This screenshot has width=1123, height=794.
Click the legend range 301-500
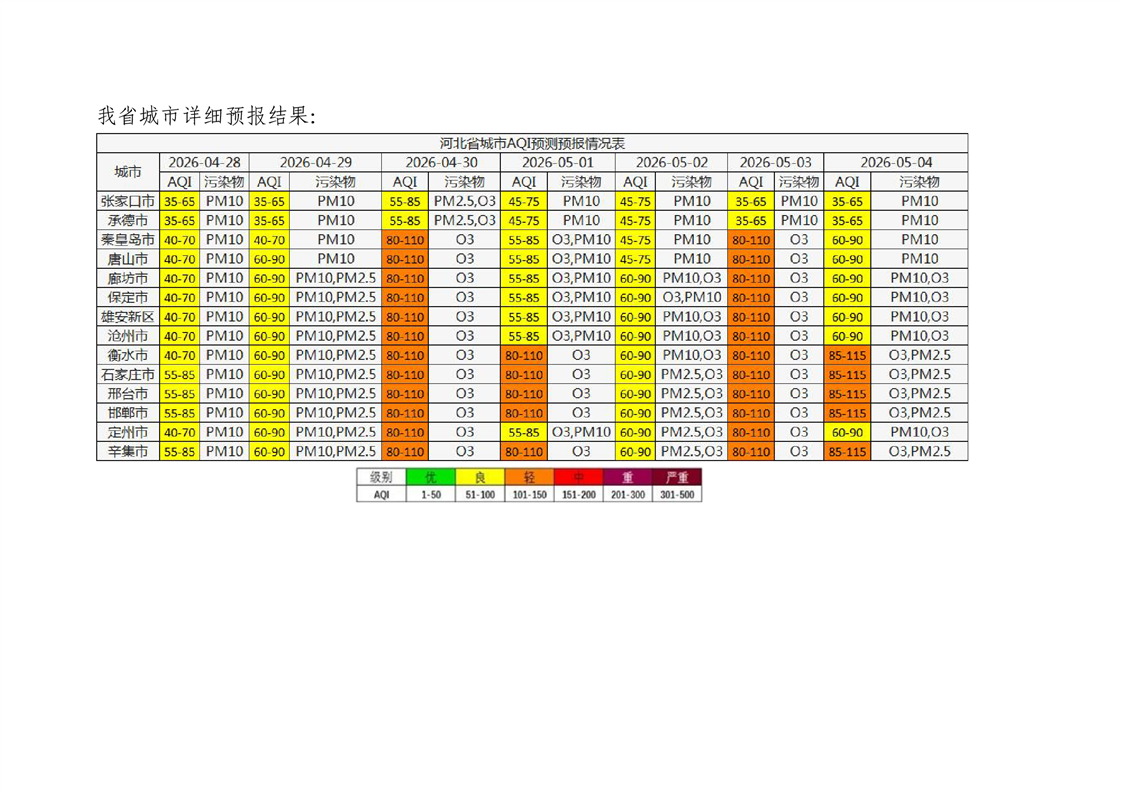pos(678,494)
